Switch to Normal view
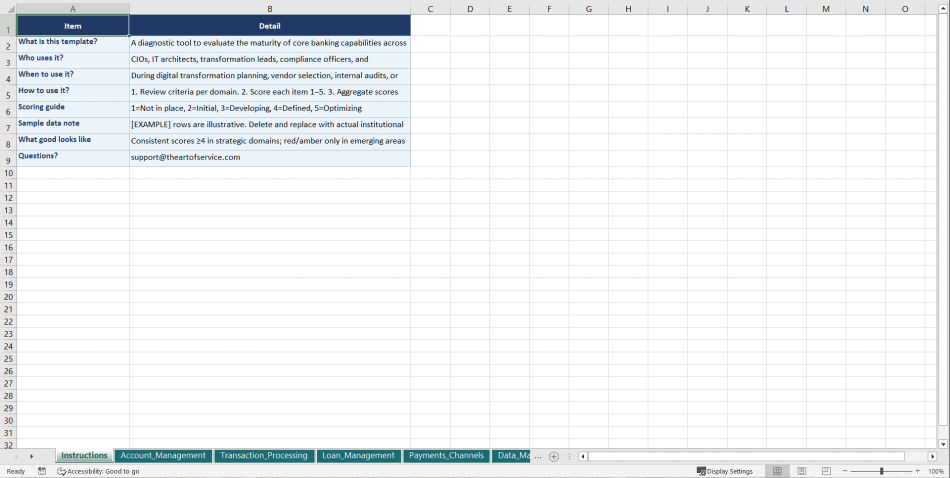This screenshot has height=478, width=950. click(x=777, y=471)
